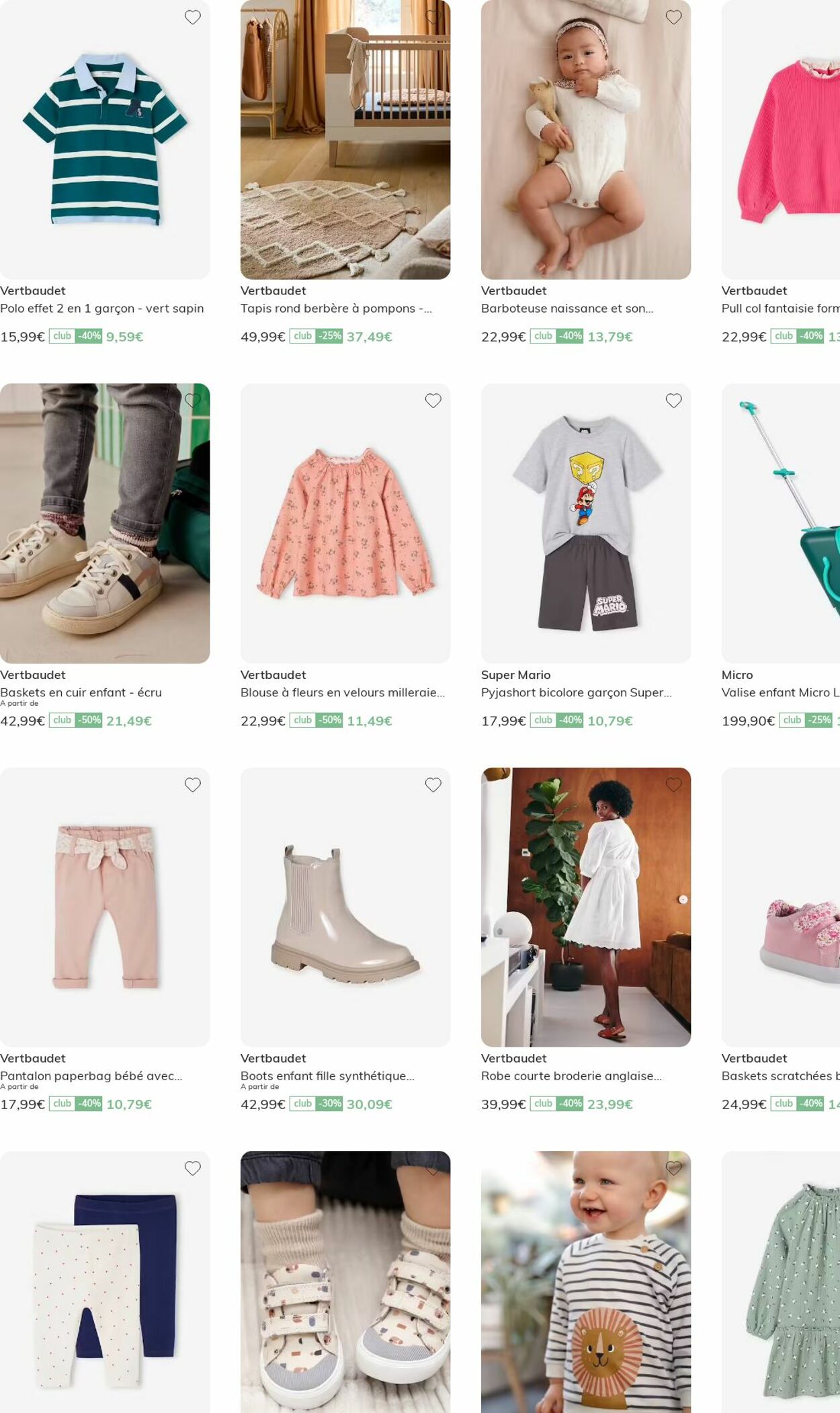Open Tapis rond berbère à pompons title
Screen dimensions: 840x1413
pyautogui.click(x=336, y=309)
